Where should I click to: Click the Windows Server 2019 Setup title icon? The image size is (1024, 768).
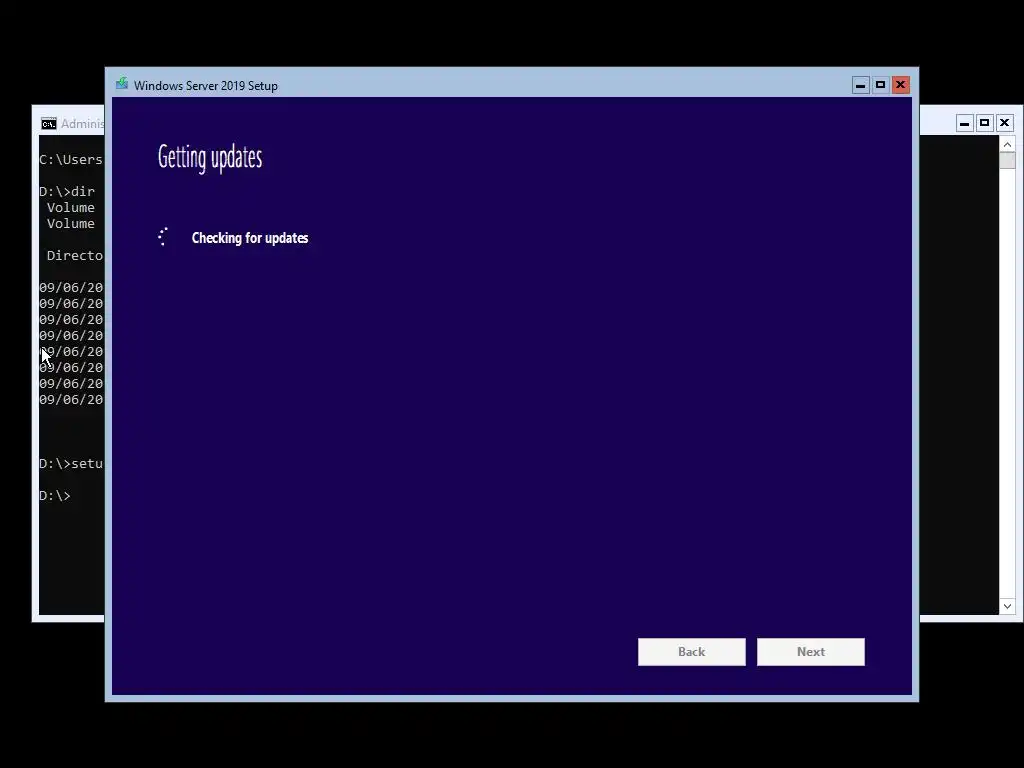122,84
